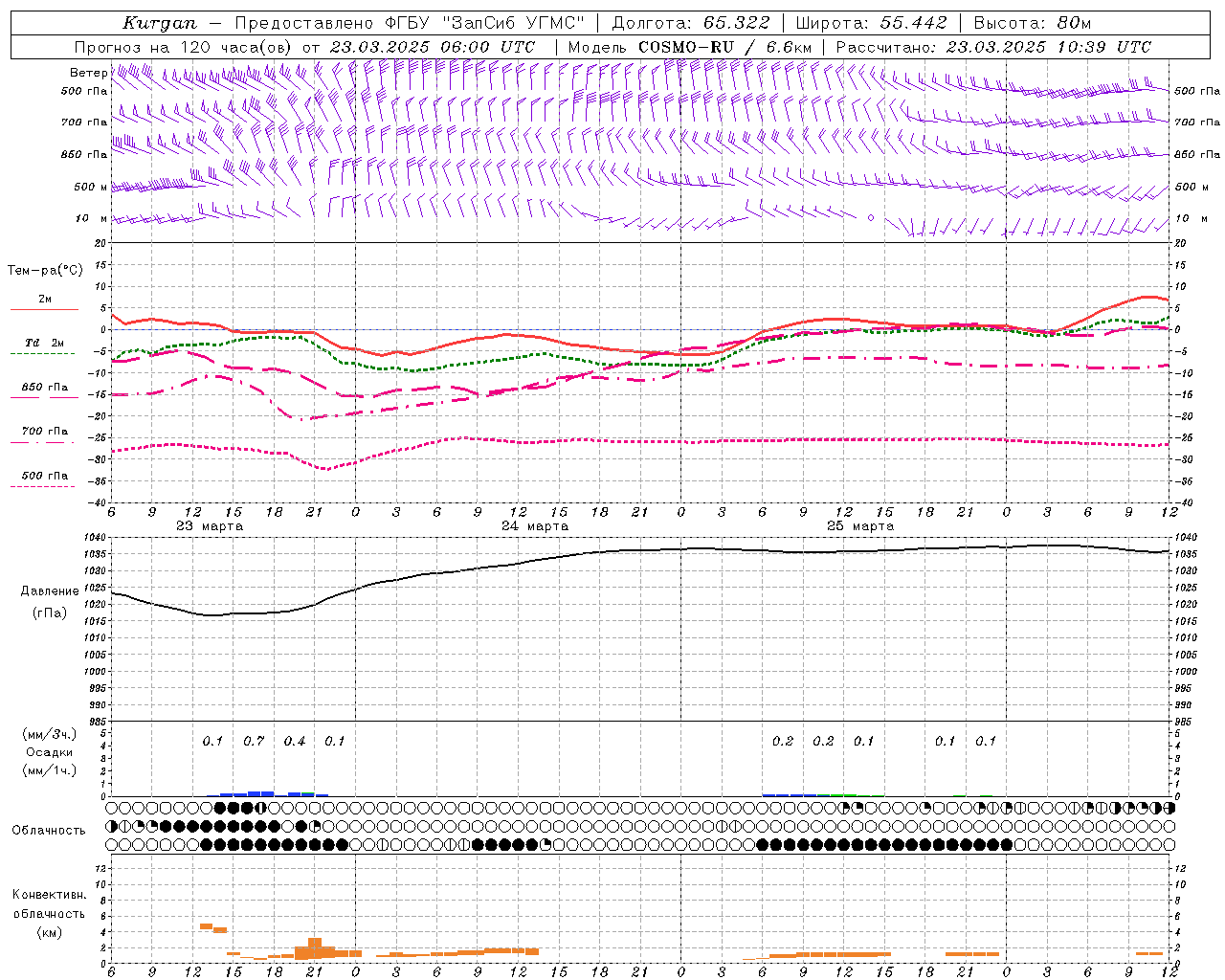
Task: Select the Широта 55.442 header field
Action: 872,23
